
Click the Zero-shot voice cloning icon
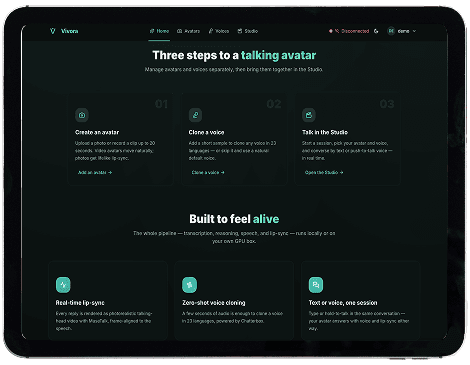(190, 285)
